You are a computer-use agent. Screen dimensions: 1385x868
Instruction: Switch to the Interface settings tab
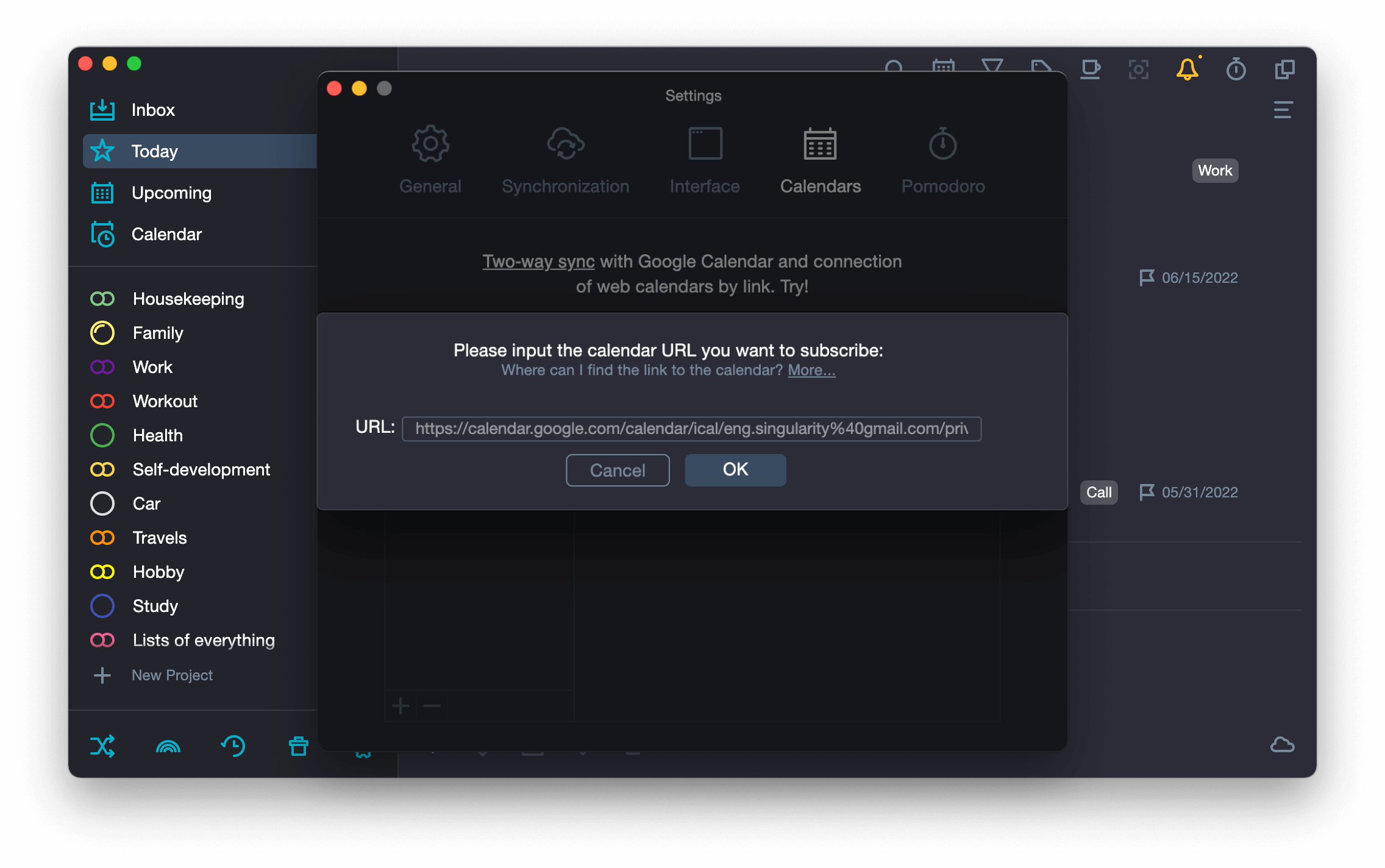pyautogui.click(x=705, y=161)
